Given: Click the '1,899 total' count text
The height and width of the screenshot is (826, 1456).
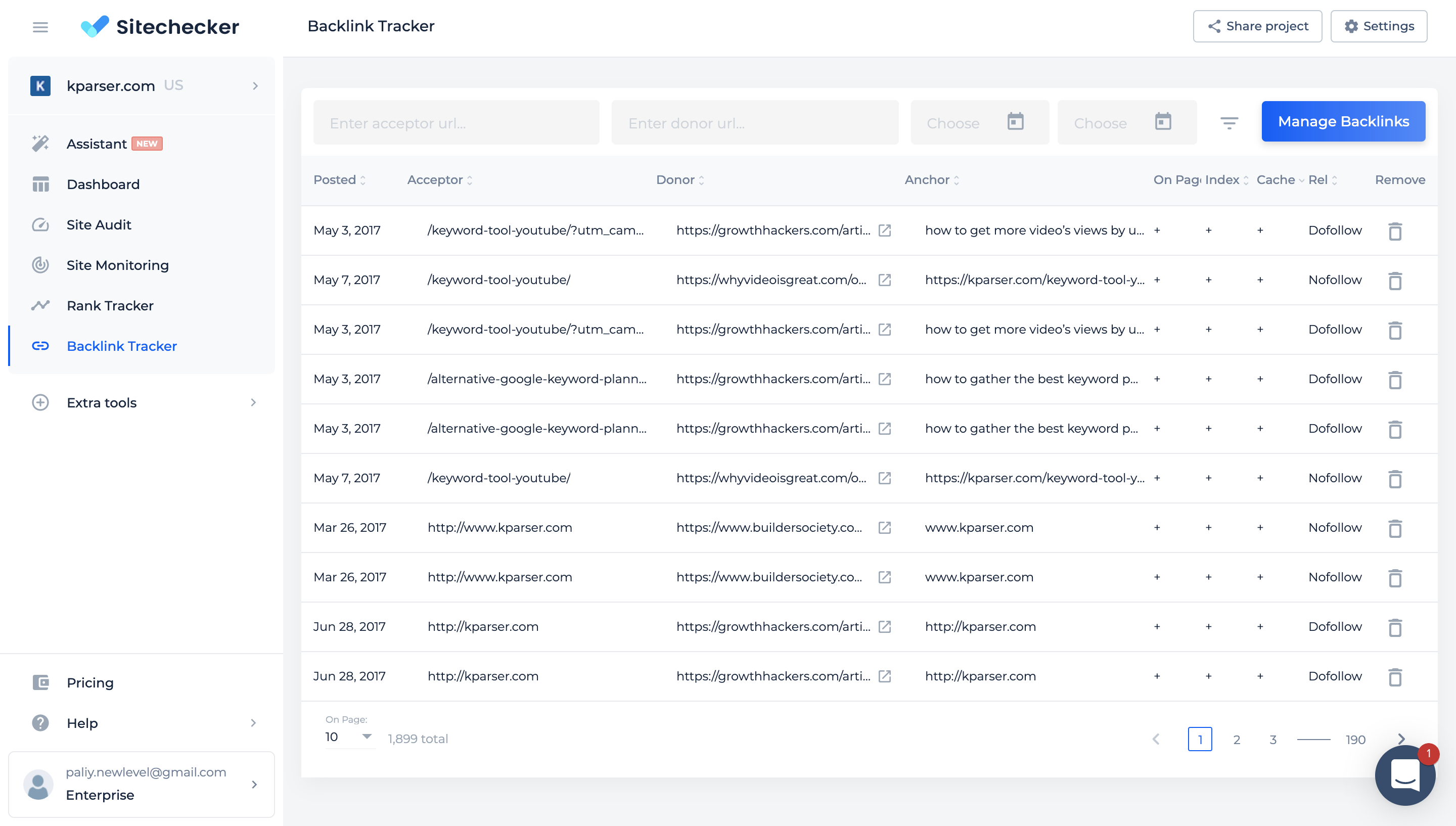Looking at the screenshot, I should pyautogui.click(x=418, y=739).
